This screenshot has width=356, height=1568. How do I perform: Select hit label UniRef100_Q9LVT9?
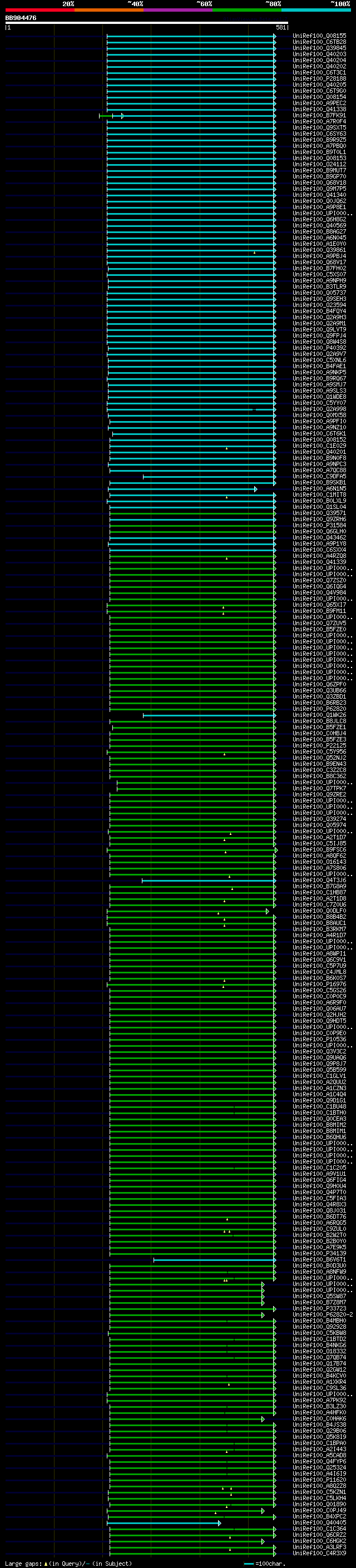pyautogui.click(x=319, y=329)
